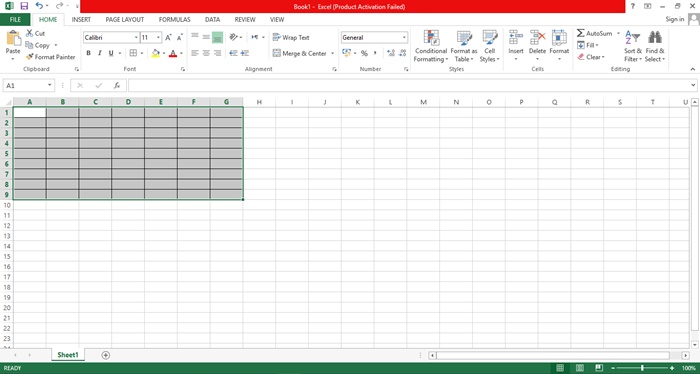
Task: Open Sort & Filter menu
Action: [x=633, y=46]
